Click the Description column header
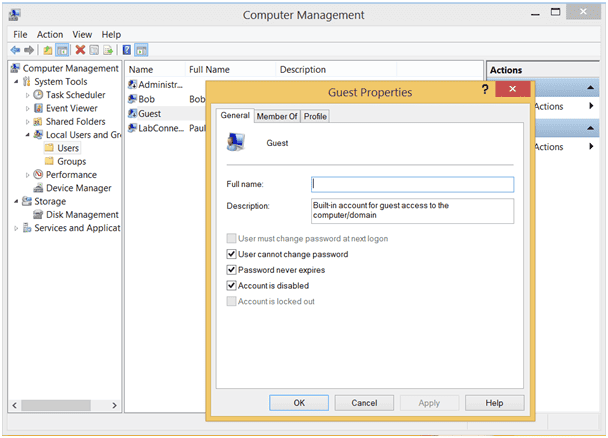The width and height of the screenshot is (608, 438). point(336,69)
